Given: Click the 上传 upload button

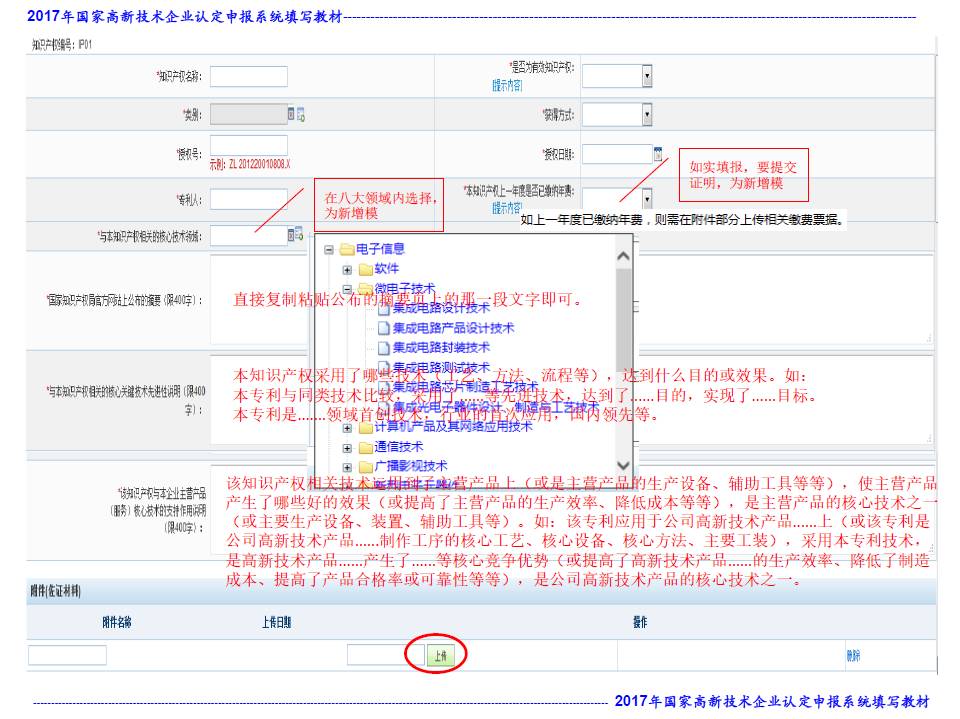Looking at the screenshot, I should coord(441,655).
